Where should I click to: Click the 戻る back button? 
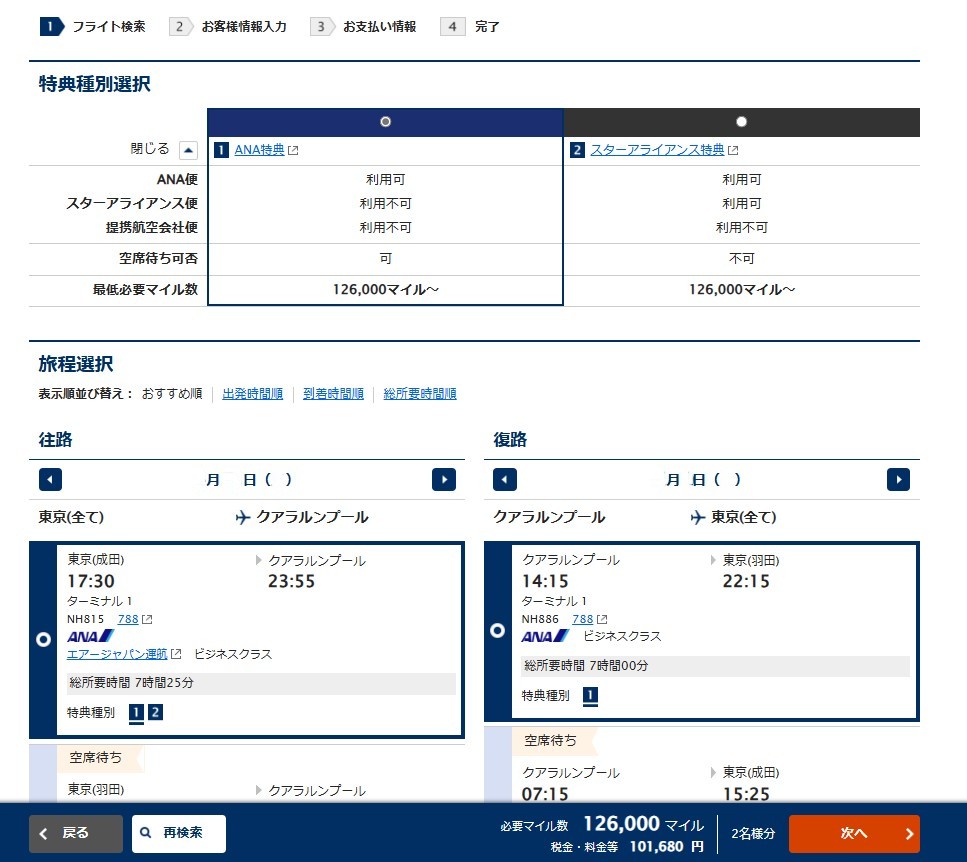pos(76,834)
